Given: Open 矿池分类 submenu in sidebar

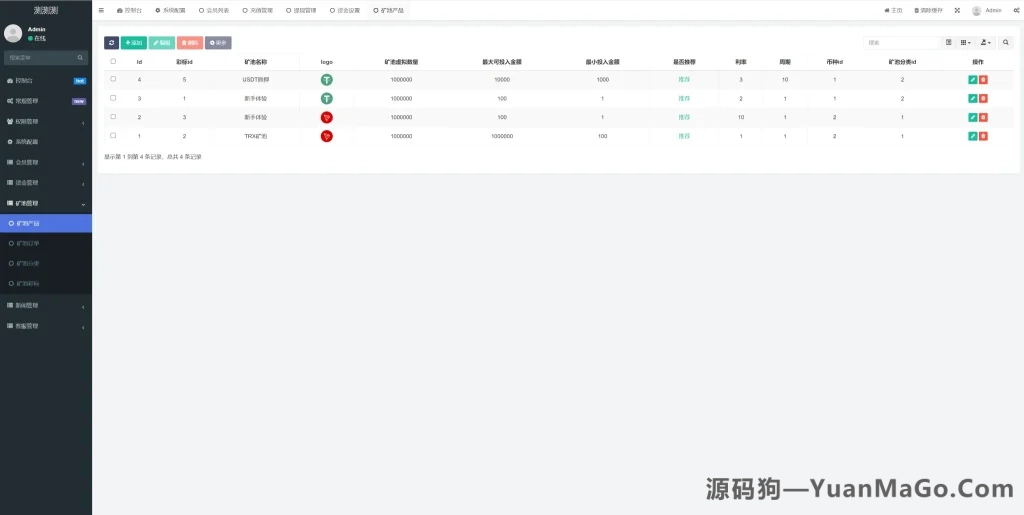Looking at the screenshot, I should (x=46, y=264).
